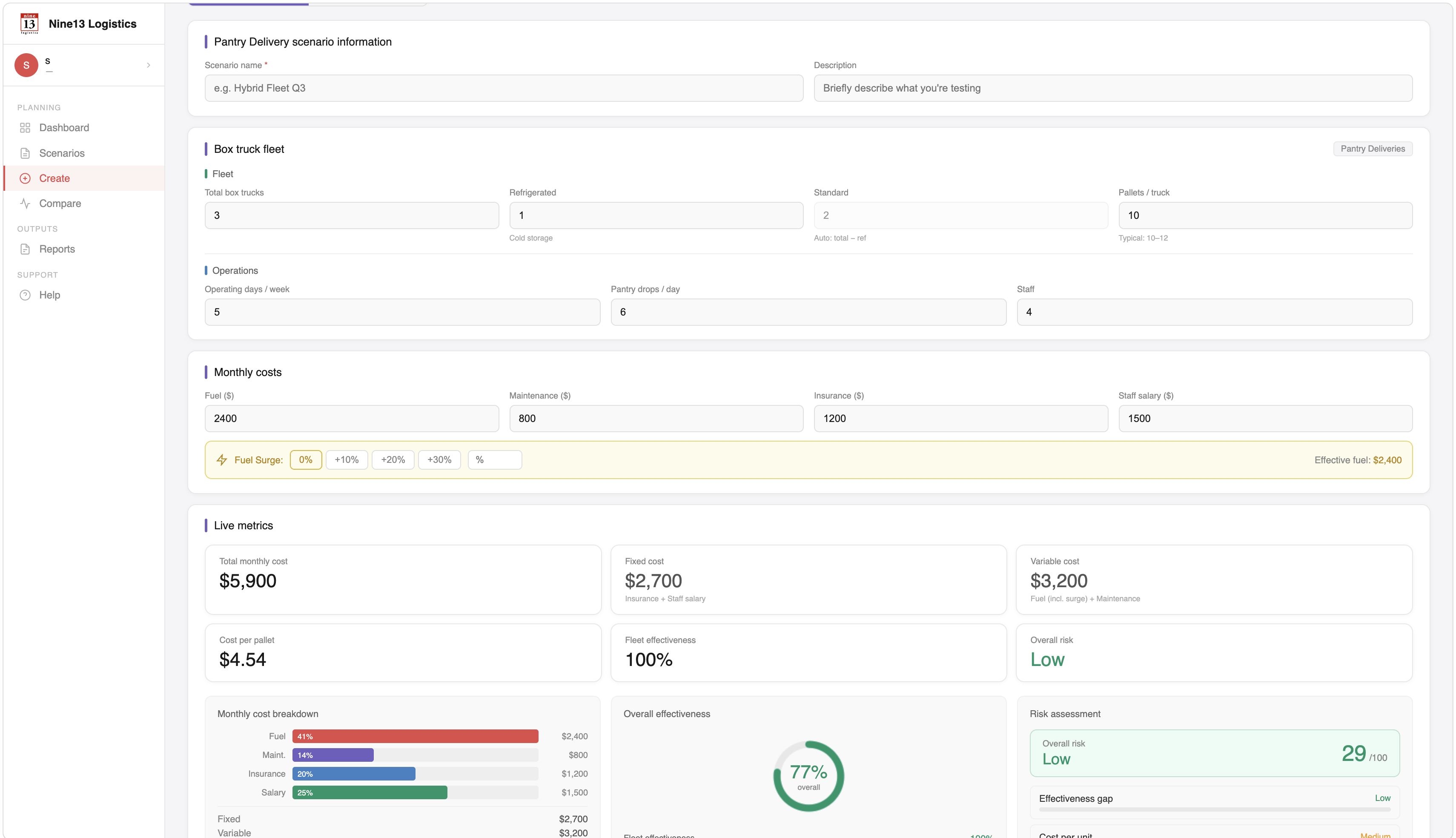Click the red S user avatar
The image size is (1456, 838).
[26, 65]
